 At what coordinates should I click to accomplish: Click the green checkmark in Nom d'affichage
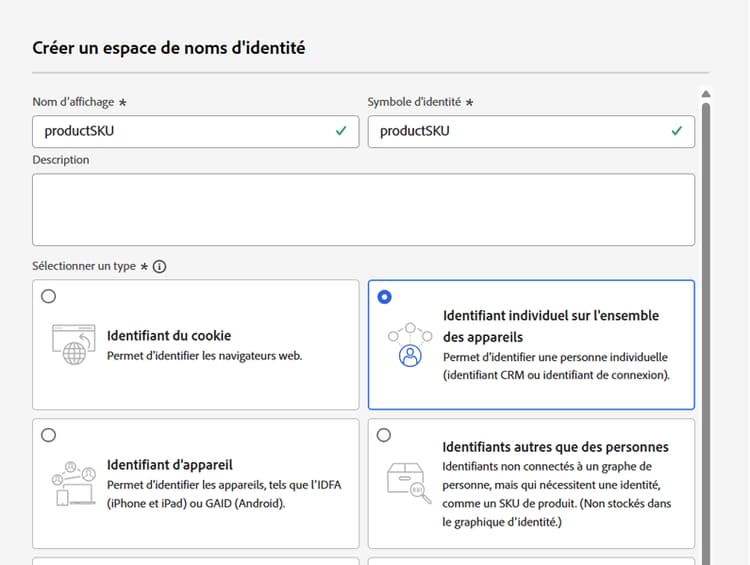click(342, 131)
